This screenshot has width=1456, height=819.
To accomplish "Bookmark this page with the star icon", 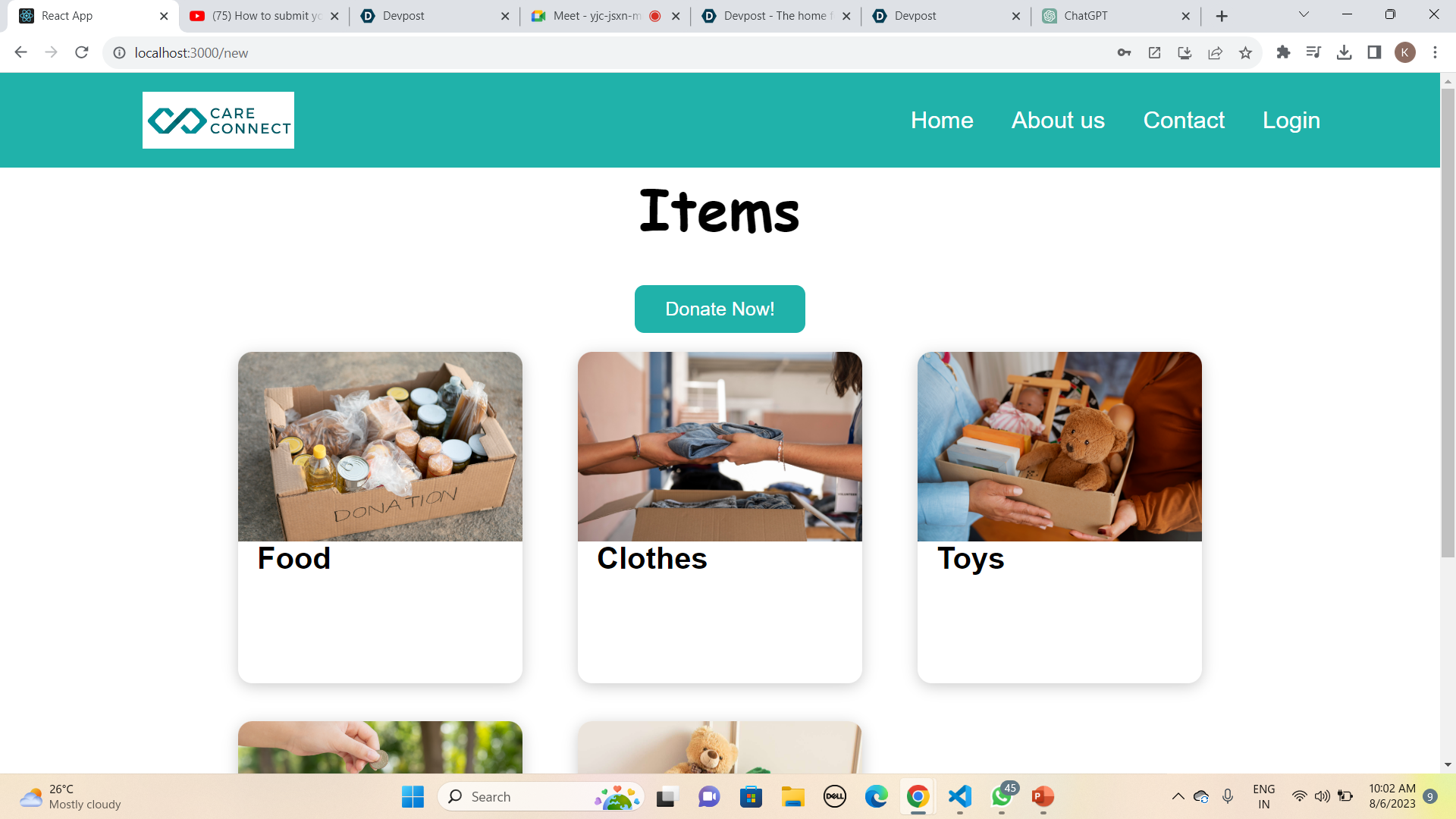I will click(1245, 52).
